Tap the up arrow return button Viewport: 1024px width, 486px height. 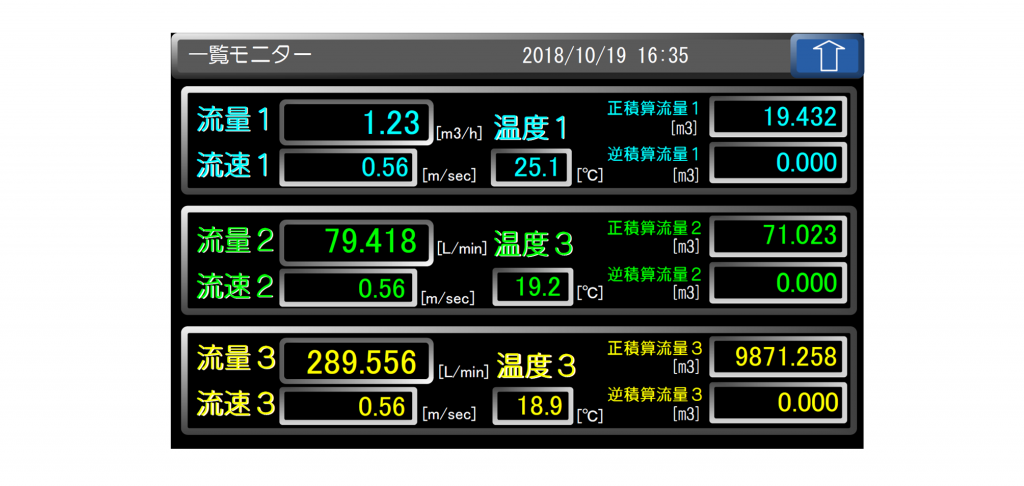click(x=827, y=56)
